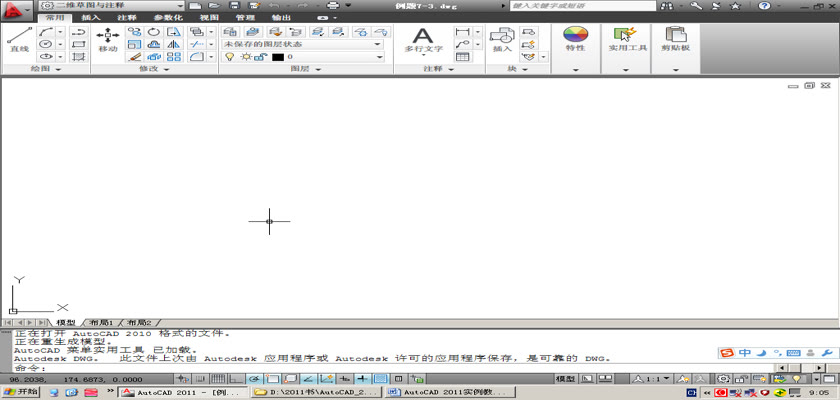
Task: Open the 布局1 layout tab
Action: [x=101, y=323]
